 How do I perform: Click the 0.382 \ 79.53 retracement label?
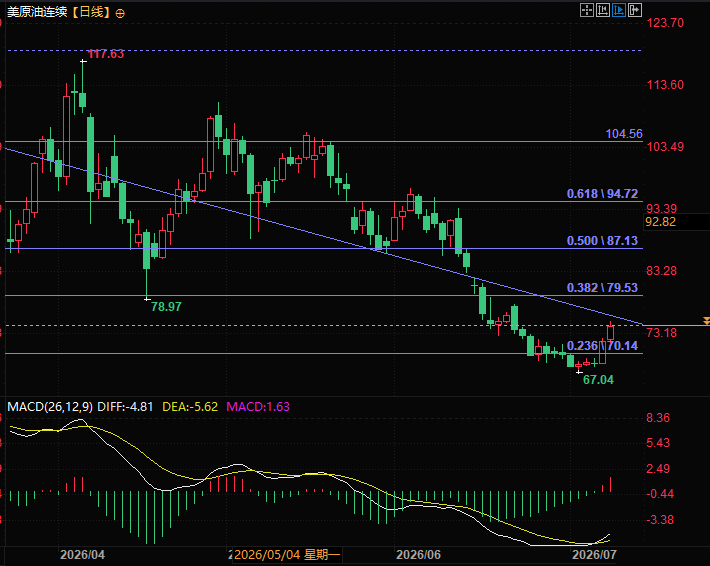(602, 288)
